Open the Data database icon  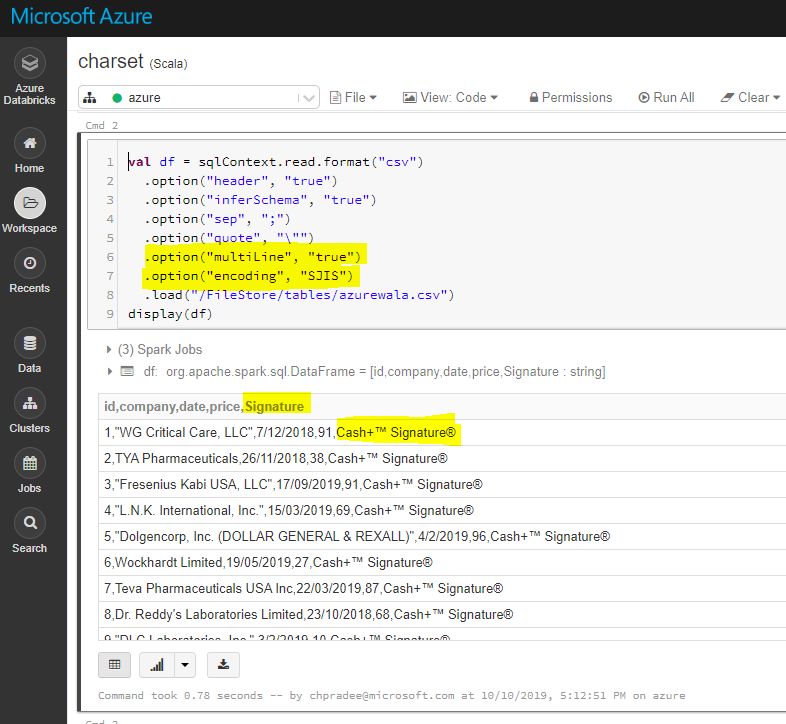click(30, 343)
